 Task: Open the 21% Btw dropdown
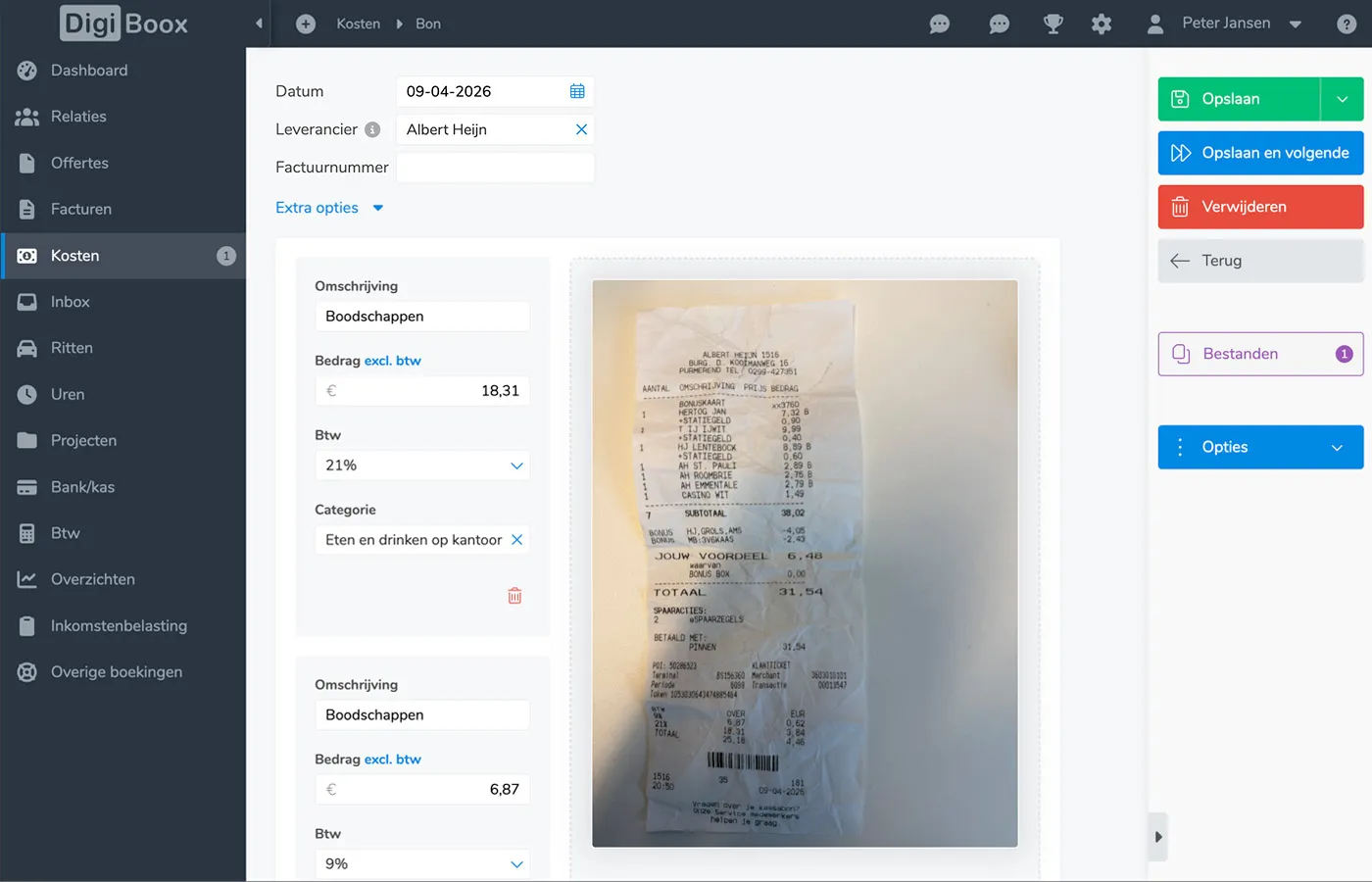(x=421, y=465)
